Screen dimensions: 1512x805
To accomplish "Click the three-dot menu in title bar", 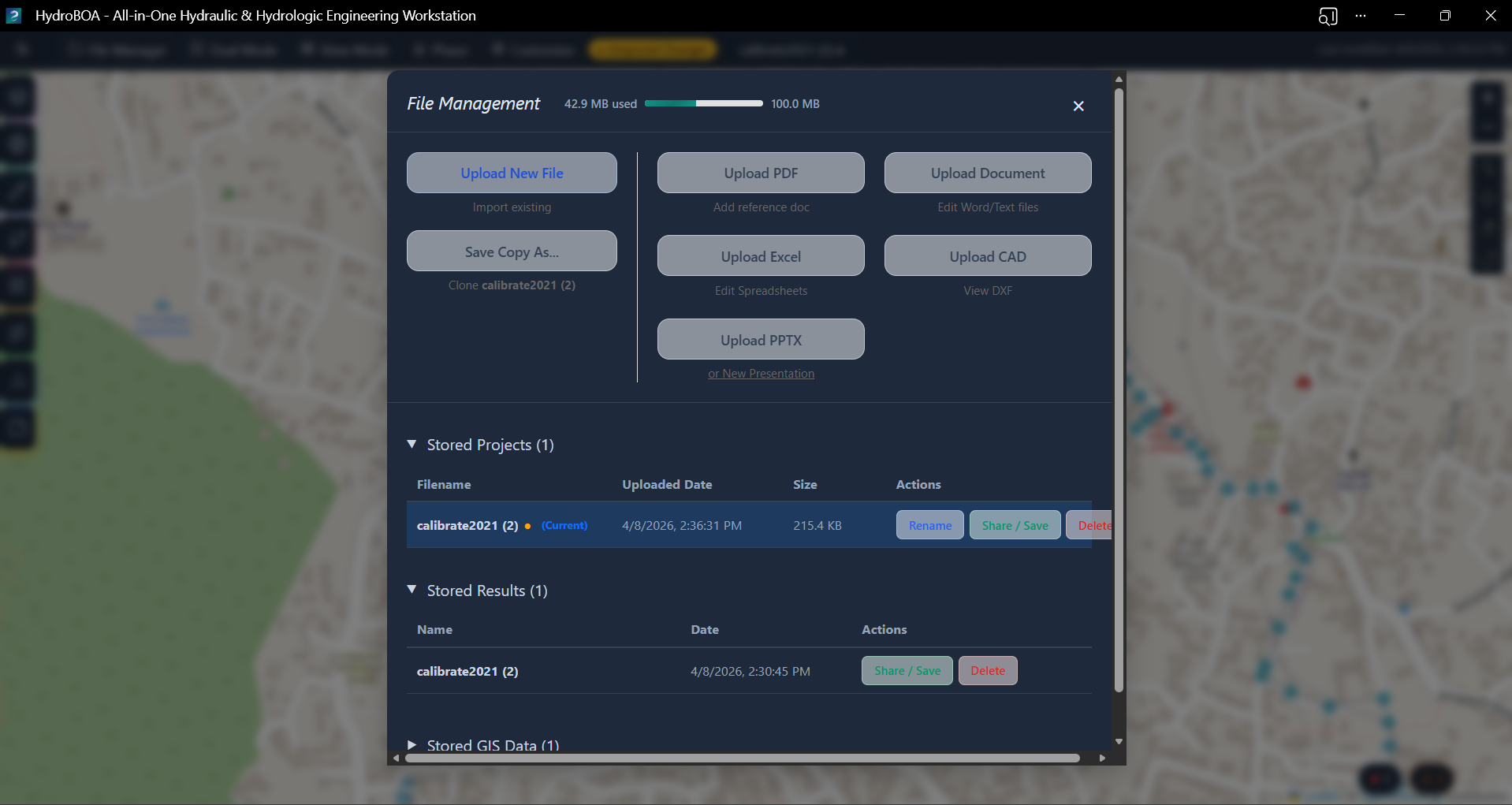I will [x=1361, y=16].
